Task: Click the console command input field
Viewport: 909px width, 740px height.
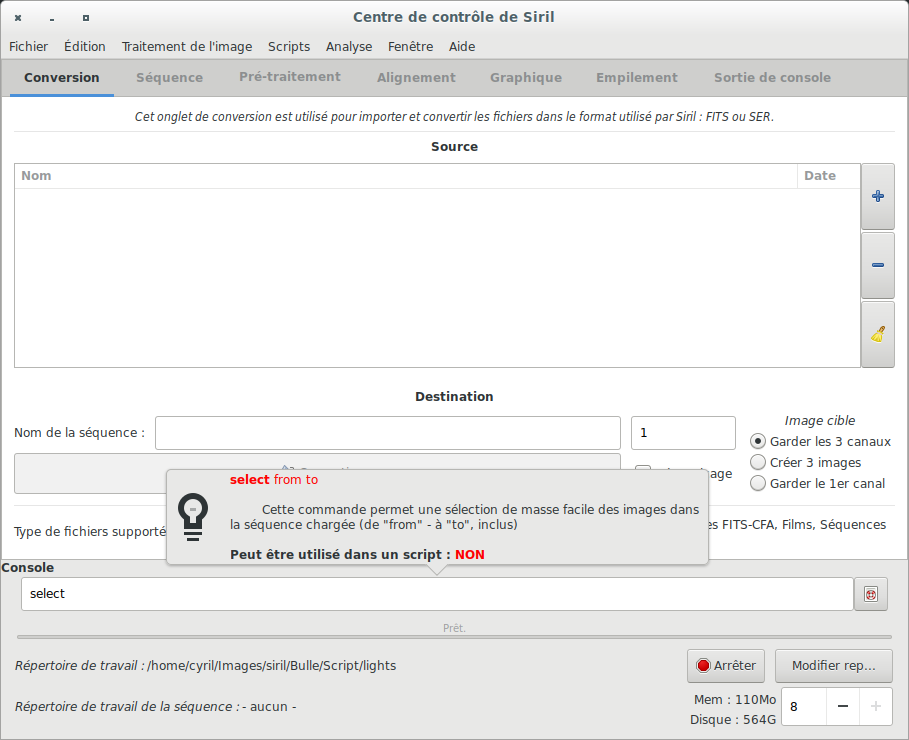Action: [x=437, y=594]
